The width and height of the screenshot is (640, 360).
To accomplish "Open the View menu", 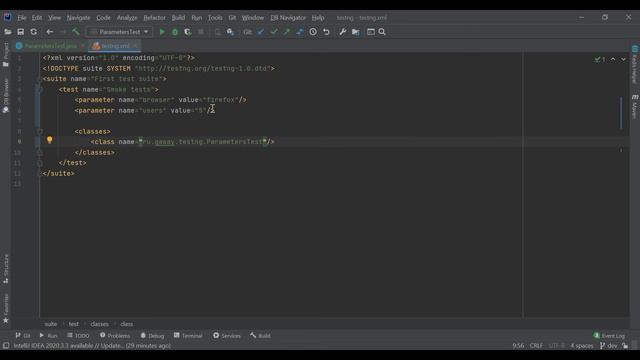I will (54, 18).
